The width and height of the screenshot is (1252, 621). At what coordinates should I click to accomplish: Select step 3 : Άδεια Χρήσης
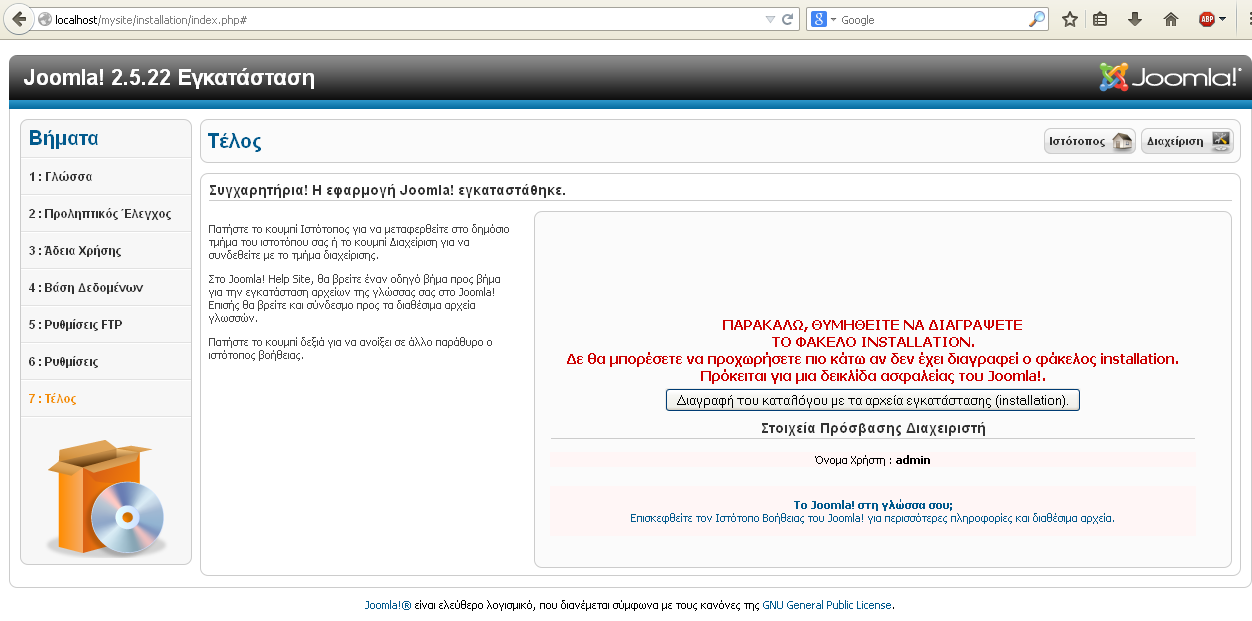(106, 251)
